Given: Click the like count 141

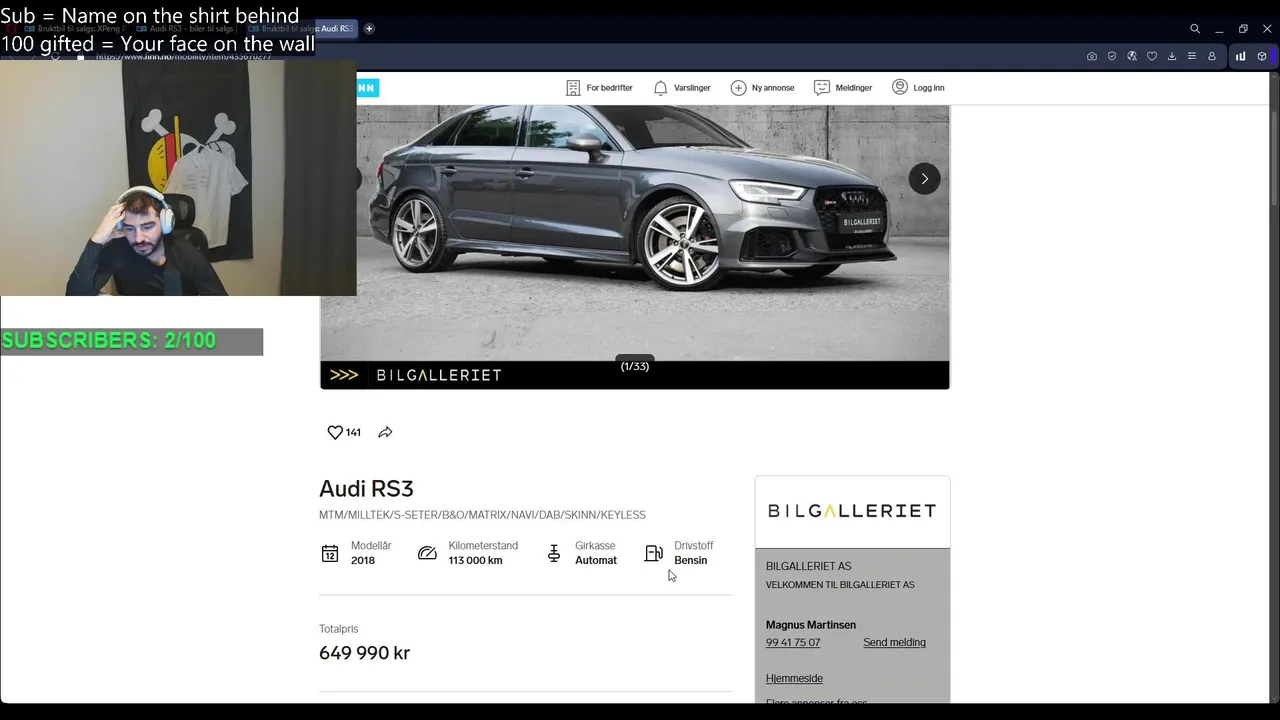Looking at the screenshot, I should coord(353,433).
